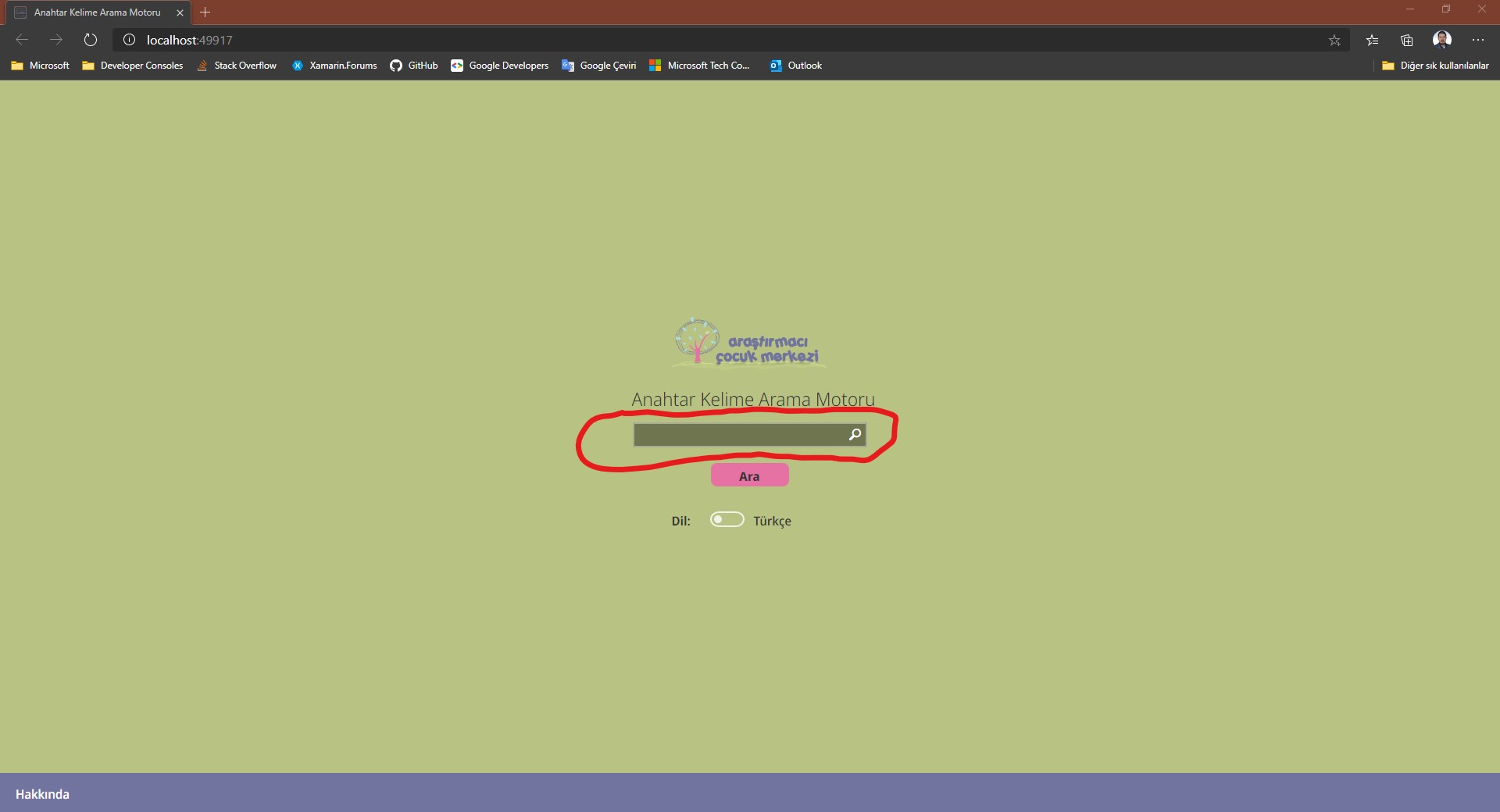
Task: Open the GitHub bookmark
Action: 414,66
